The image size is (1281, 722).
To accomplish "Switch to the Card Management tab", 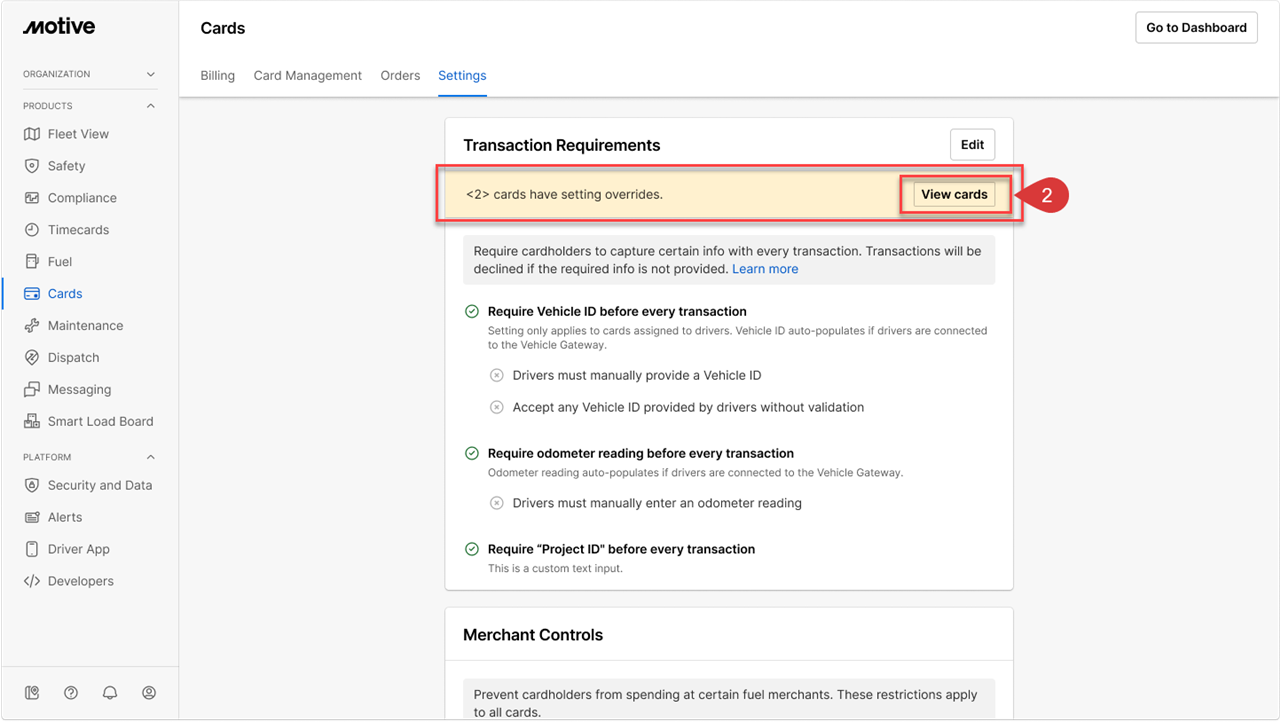I will pyautogui.click(x=307, y=76).
